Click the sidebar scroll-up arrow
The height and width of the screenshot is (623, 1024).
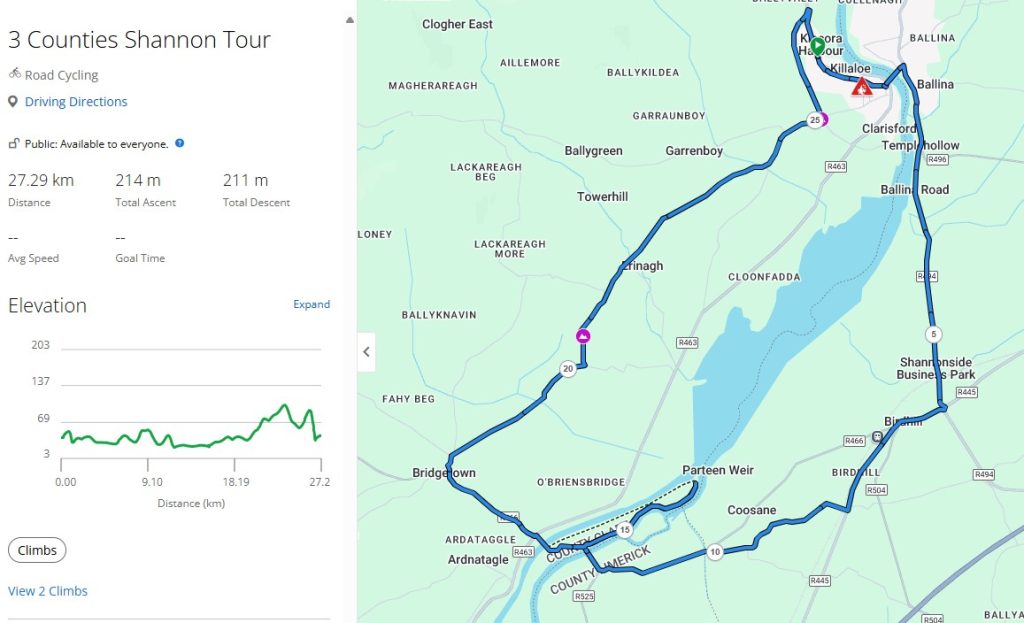tap(349, 19)
